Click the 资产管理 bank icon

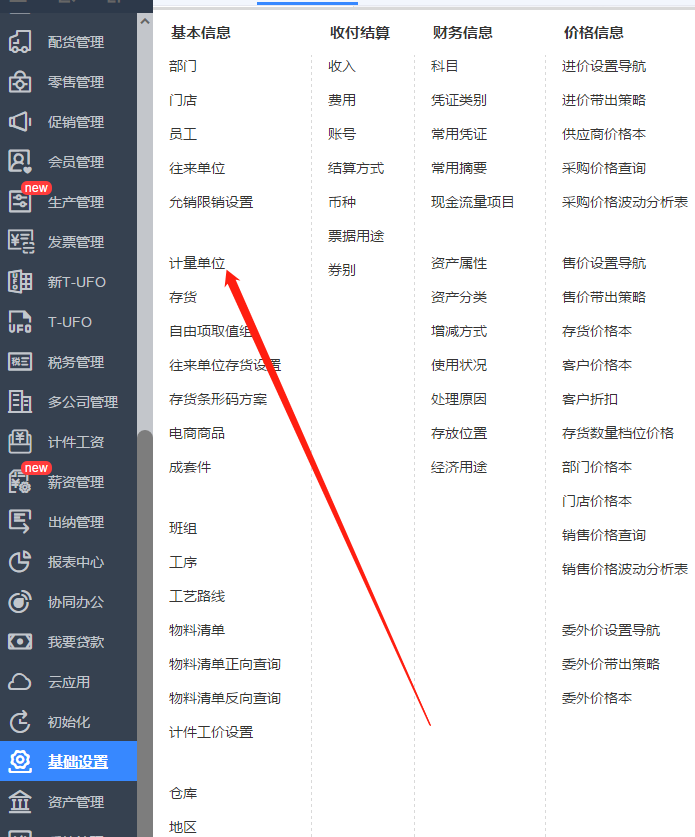(20, 802)
